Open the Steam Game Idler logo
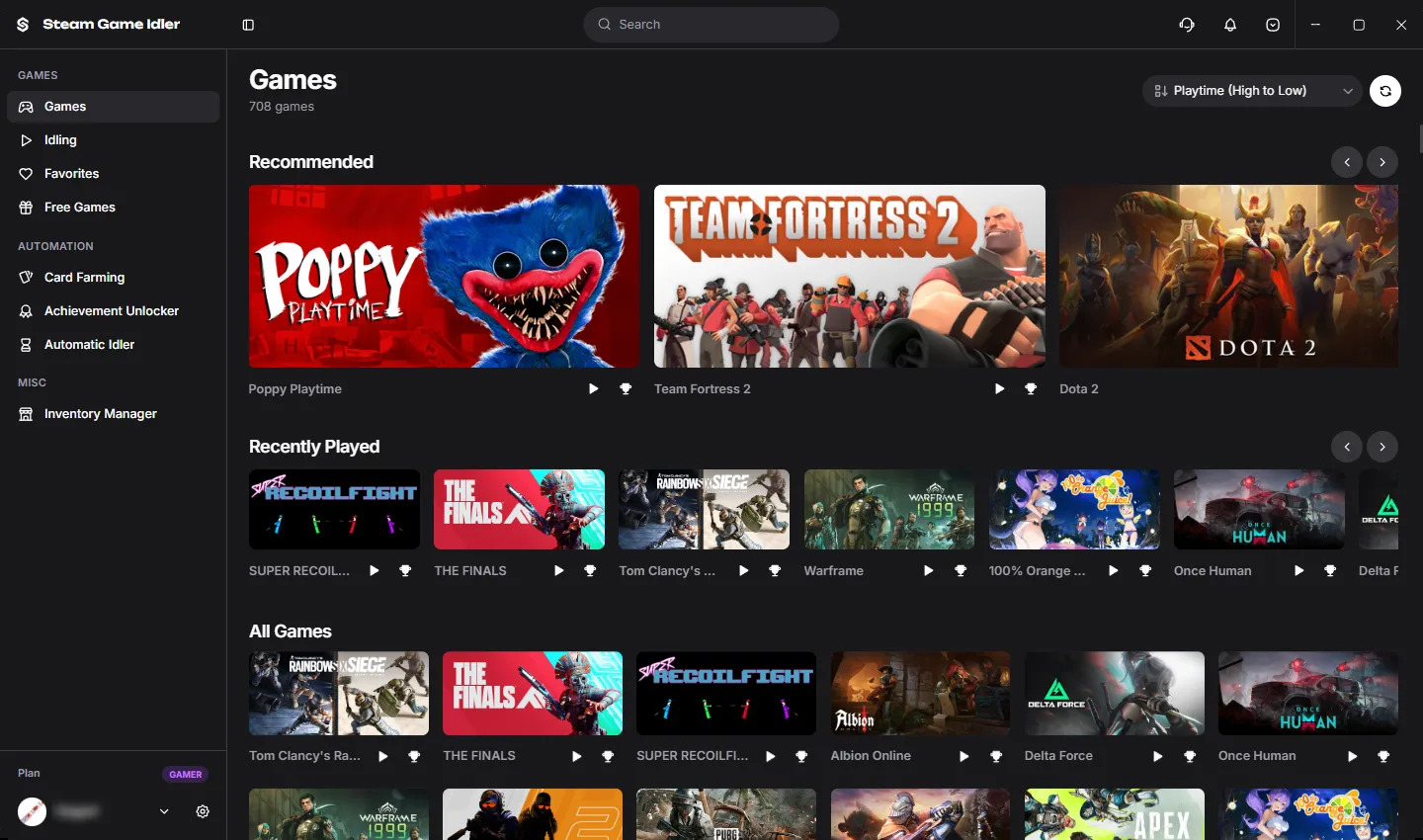The height and width of the screenshot is (840, 1423). (23, 25)
